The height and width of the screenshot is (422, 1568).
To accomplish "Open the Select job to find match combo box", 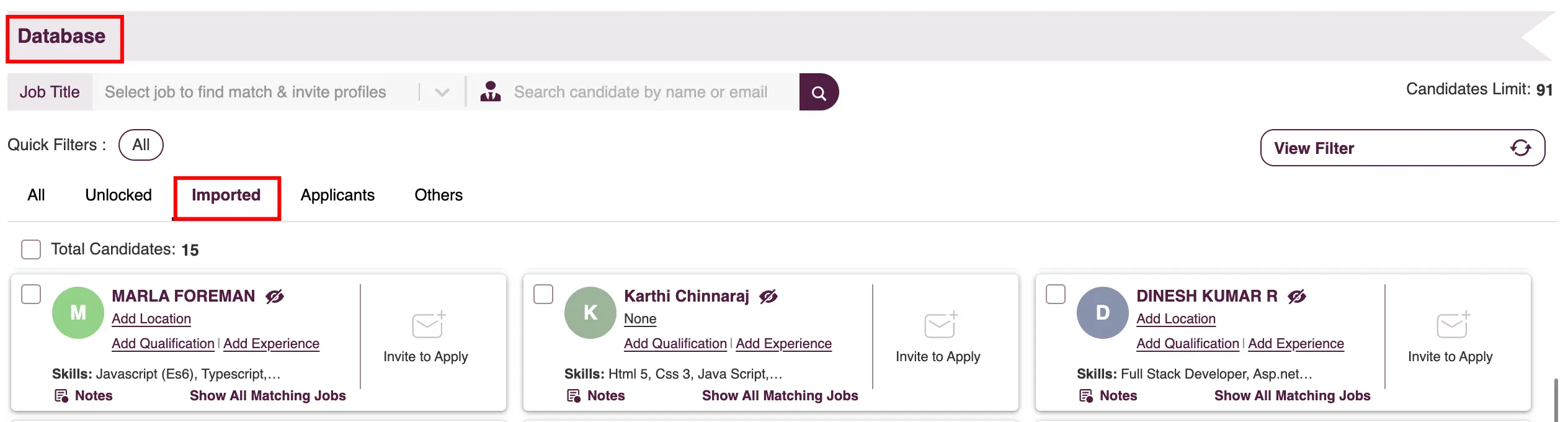I will click(x=278, y=92).
